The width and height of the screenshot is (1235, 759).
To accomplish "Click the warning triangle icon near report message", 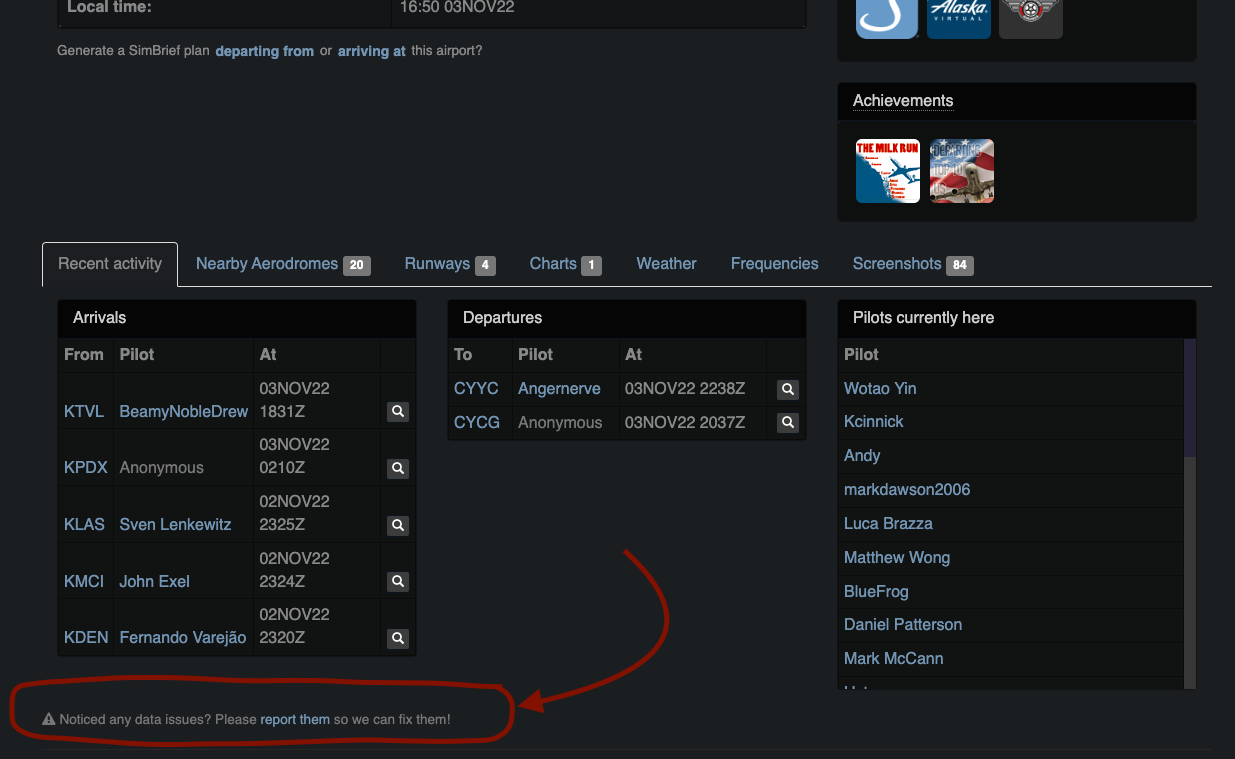I will tap(47, 718).
